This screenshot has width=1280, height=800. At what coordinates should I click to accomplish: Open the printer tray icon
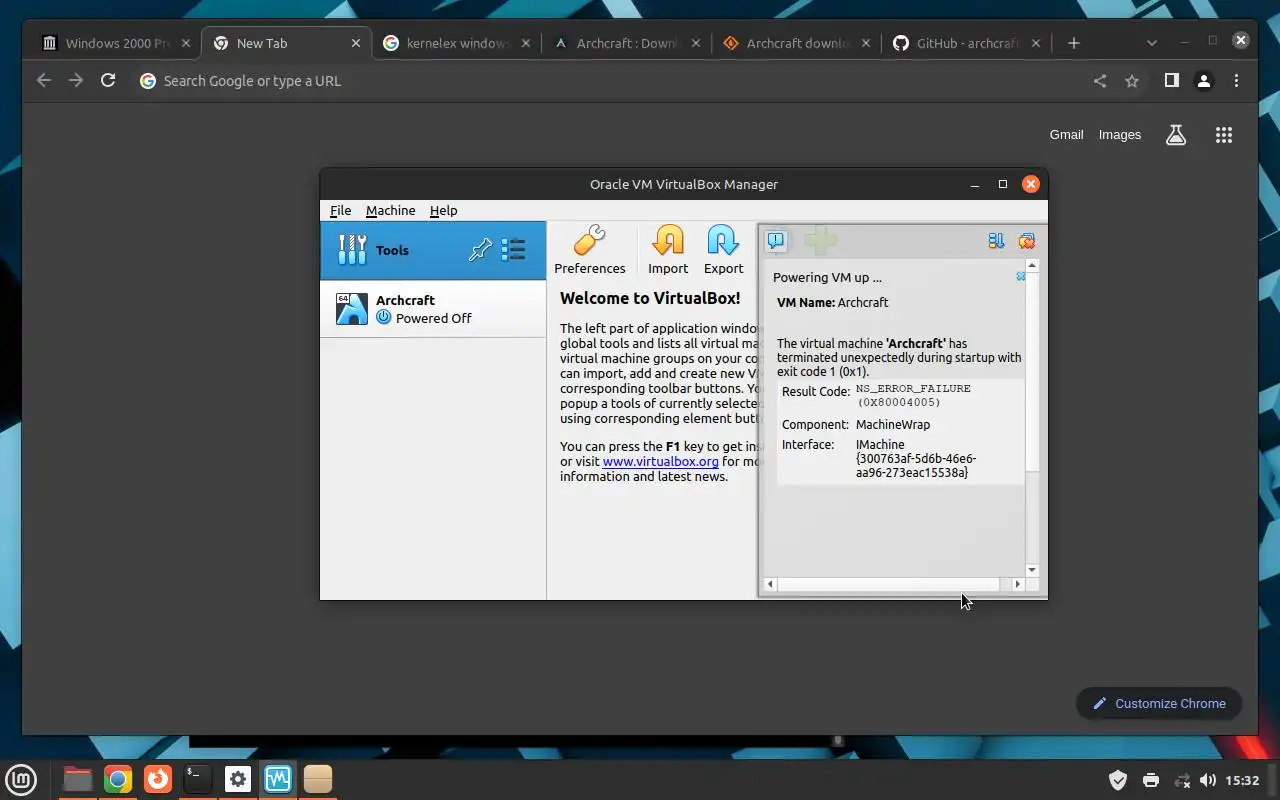coord(1151,780)
